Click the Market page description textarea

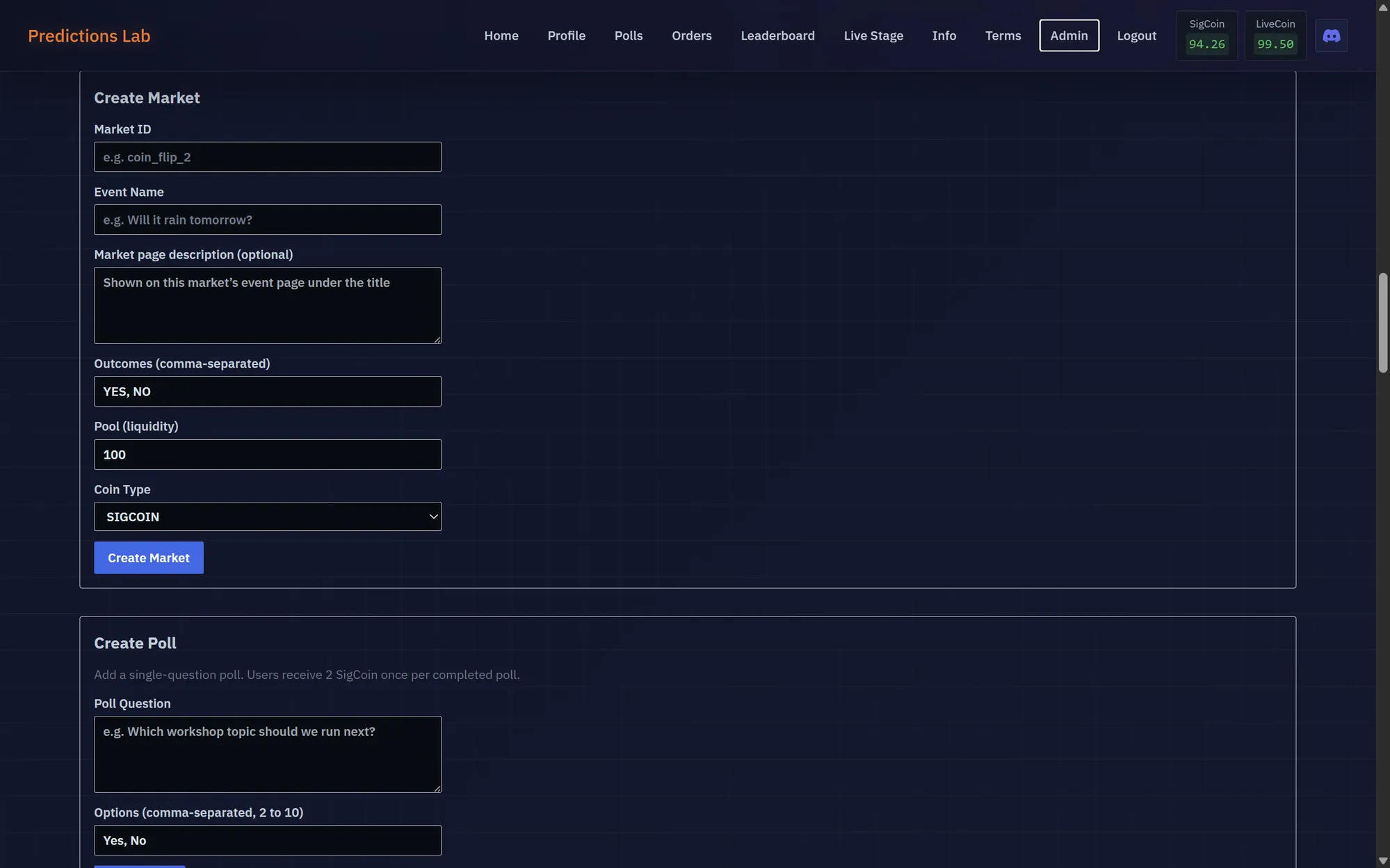268,305
